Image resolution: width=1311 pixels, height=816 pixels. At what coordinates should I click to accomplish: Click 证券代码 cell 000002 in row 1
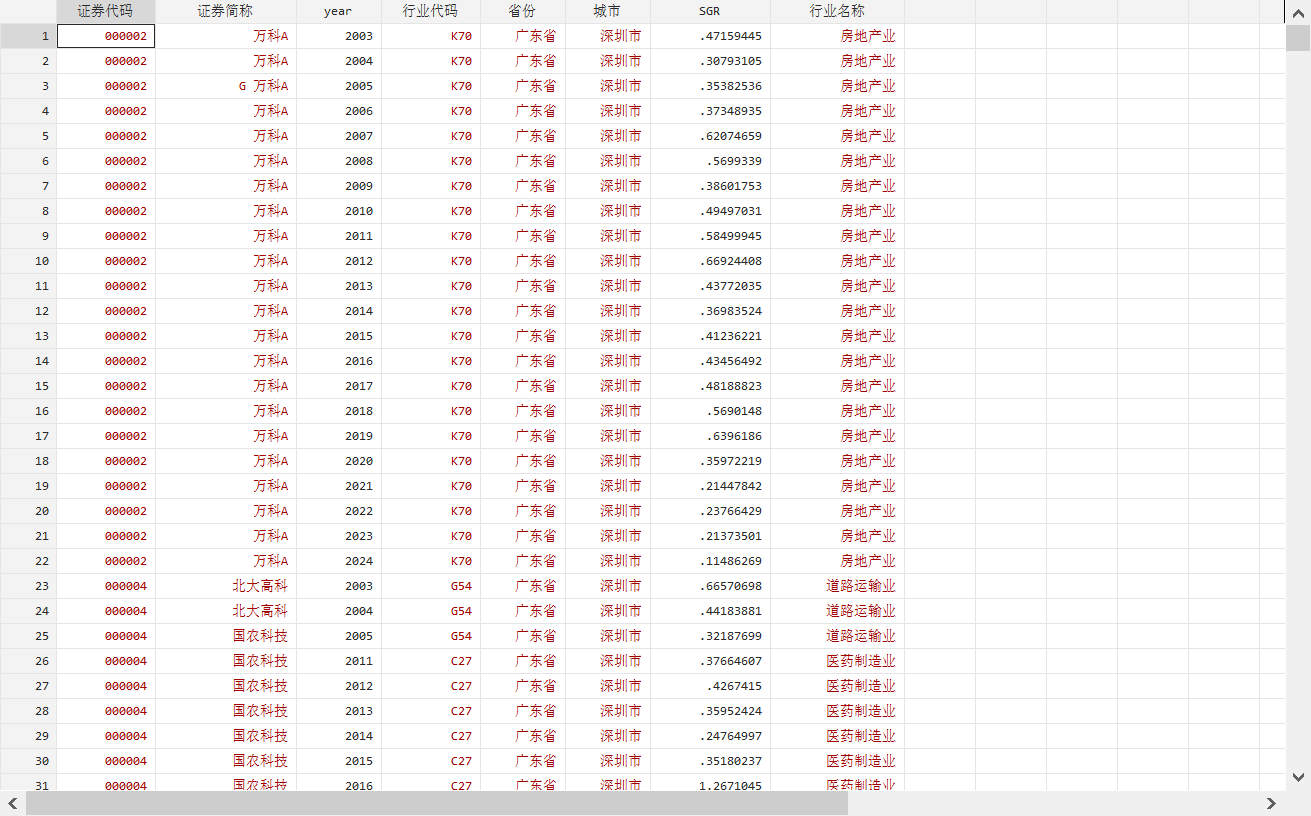tap(106, 36)
